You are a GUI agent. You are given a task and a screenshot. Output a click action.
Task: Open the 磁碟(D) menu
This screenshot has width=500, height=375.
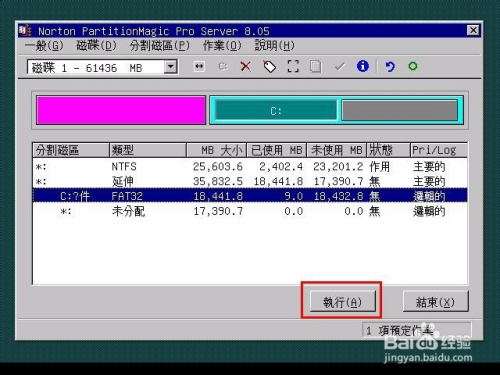pyautogui.click(x=96, y=46)
